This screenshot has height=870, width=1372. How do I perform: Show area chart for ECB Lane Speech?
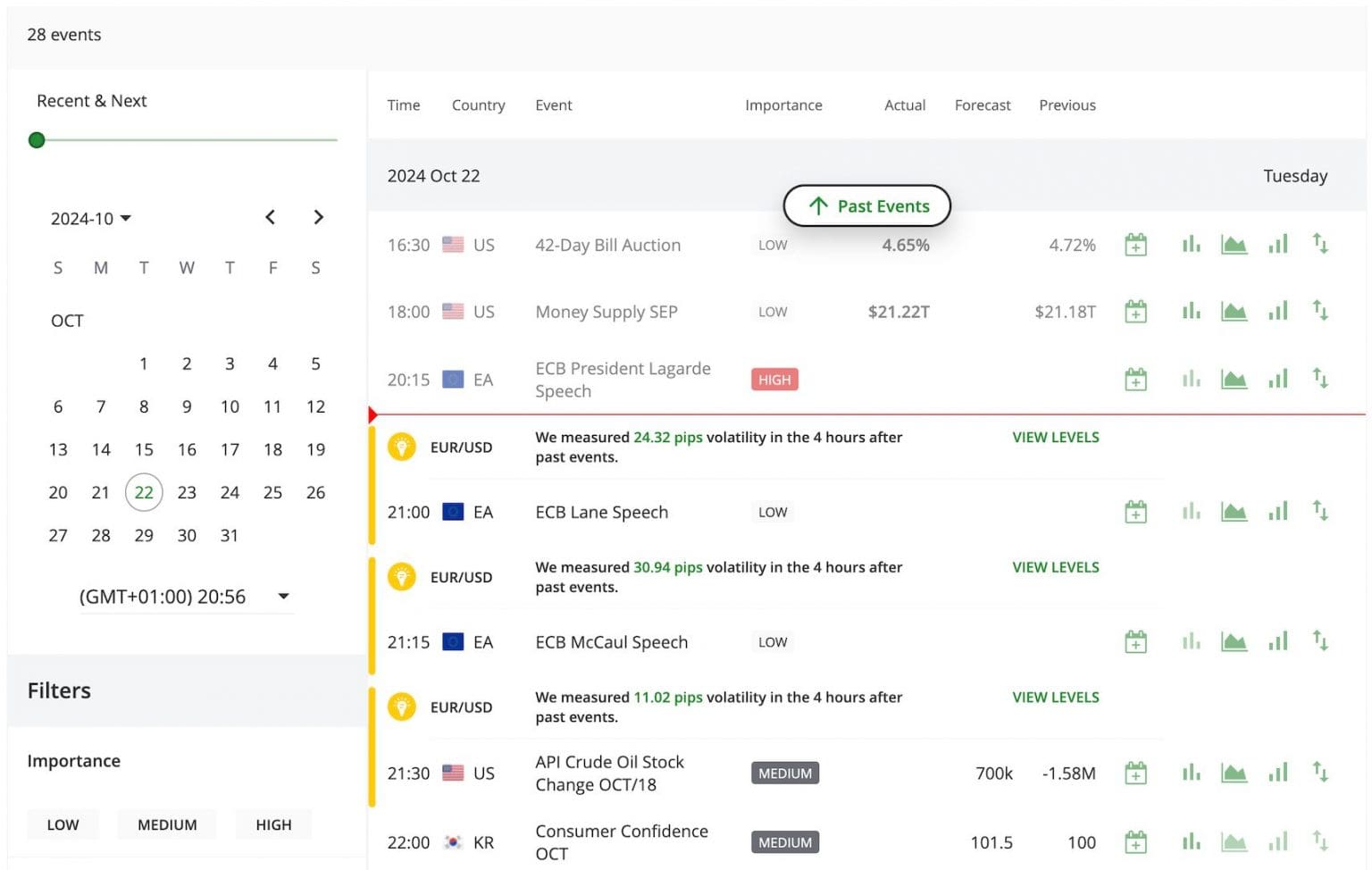pos(1234,512)
